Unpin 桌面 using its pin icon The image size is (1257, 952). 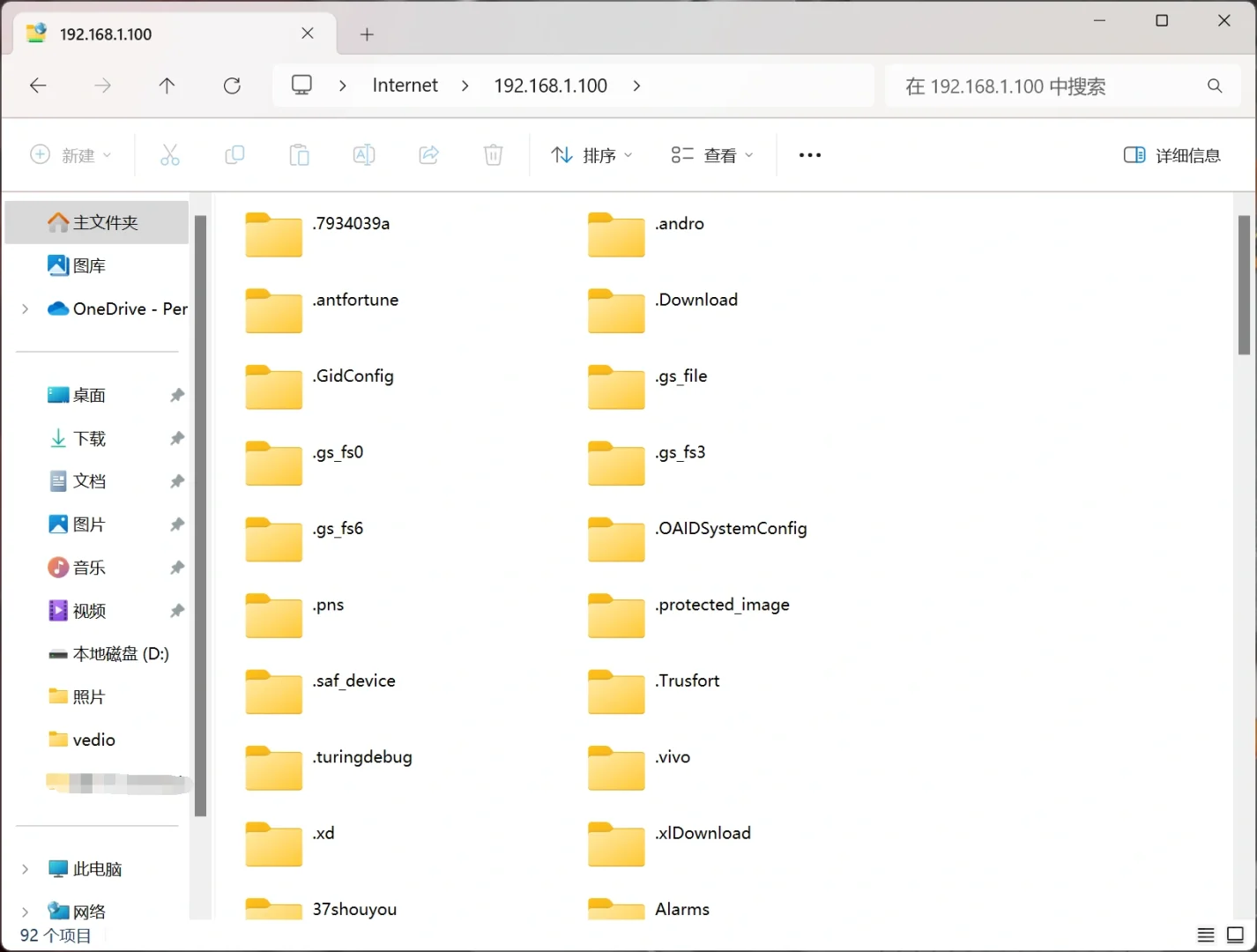(x=177, y=395)
